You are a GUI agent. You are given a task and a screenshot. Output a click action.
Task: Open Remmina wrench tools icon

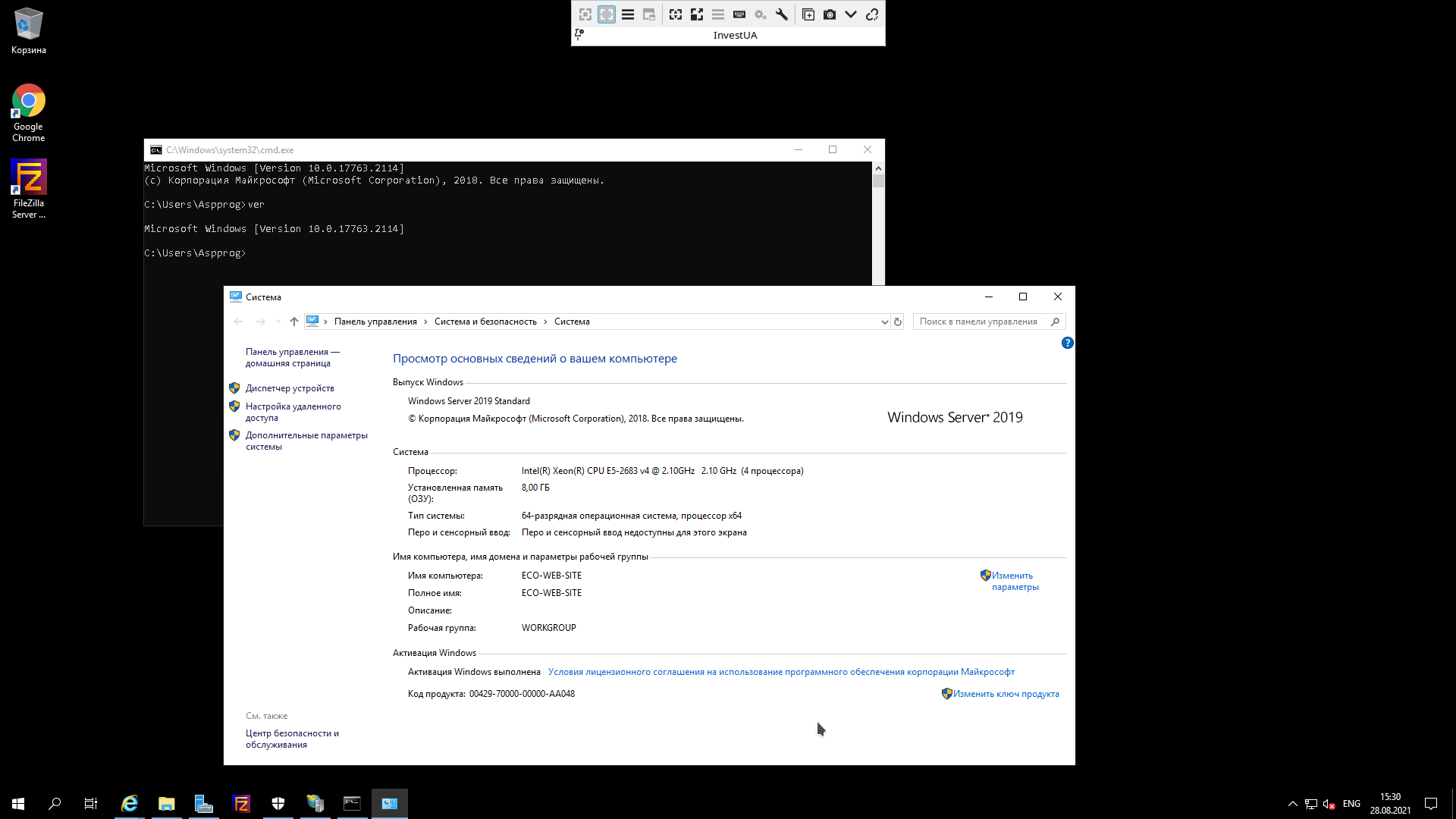(781, 14)
